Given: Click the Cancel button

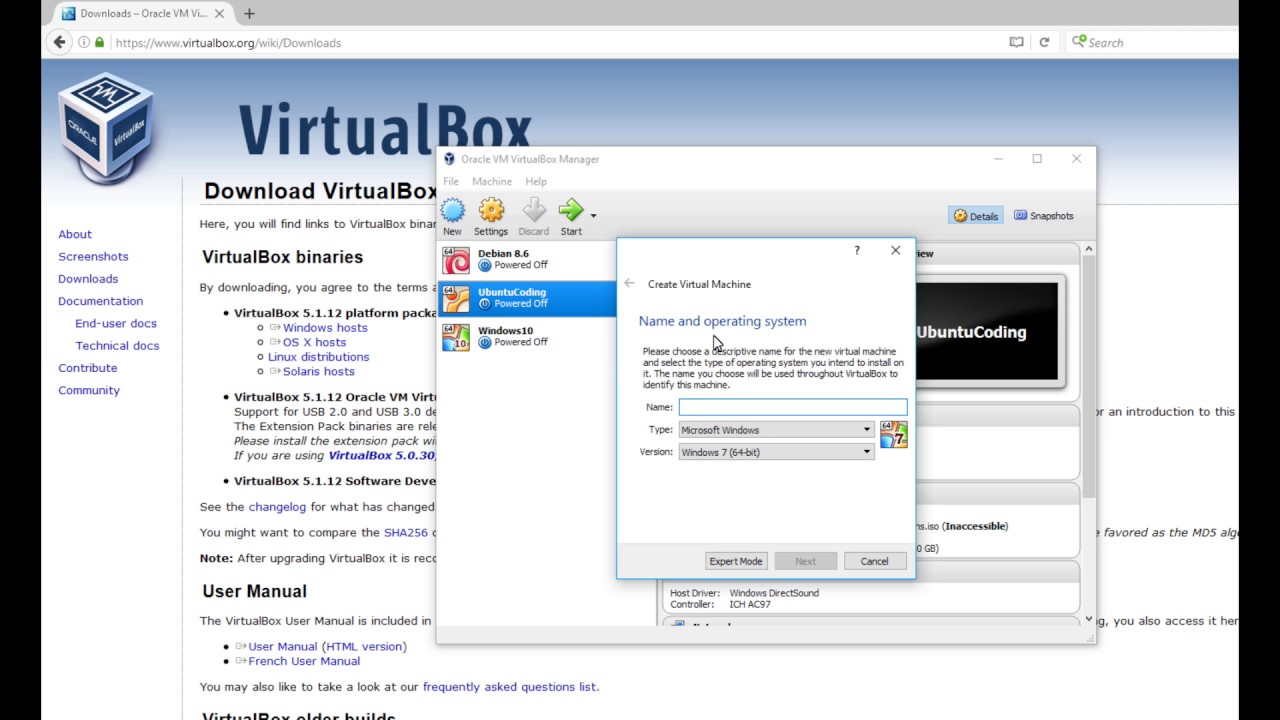Looking at the screenshot, I should point(874,561).
